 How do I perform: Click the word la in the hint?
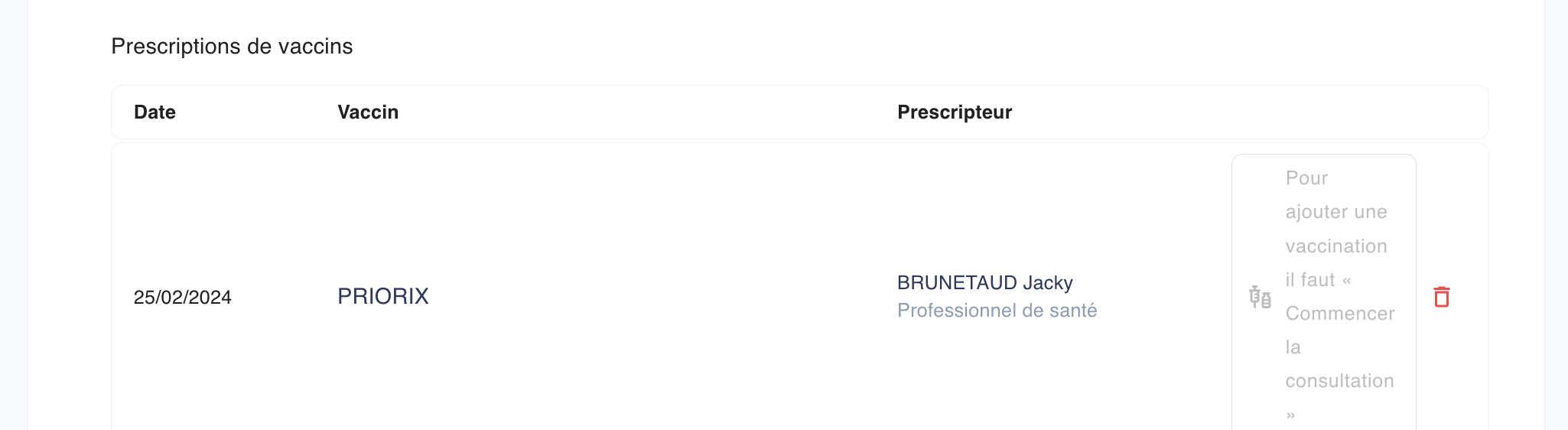pos(1293,347)
